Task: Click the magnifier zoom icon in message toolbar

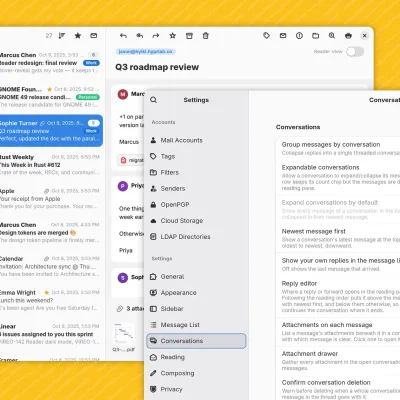Action: point(332,35)
